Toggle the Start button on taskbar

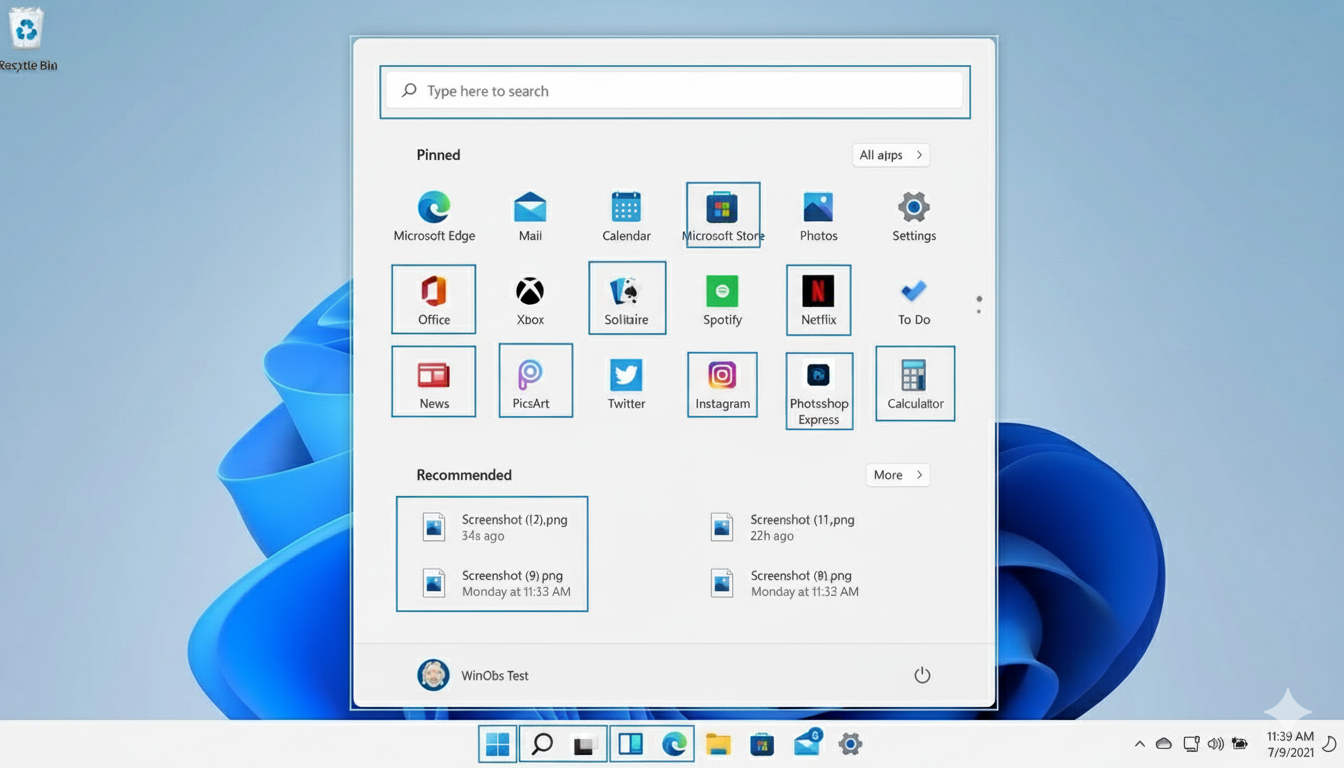497,744
